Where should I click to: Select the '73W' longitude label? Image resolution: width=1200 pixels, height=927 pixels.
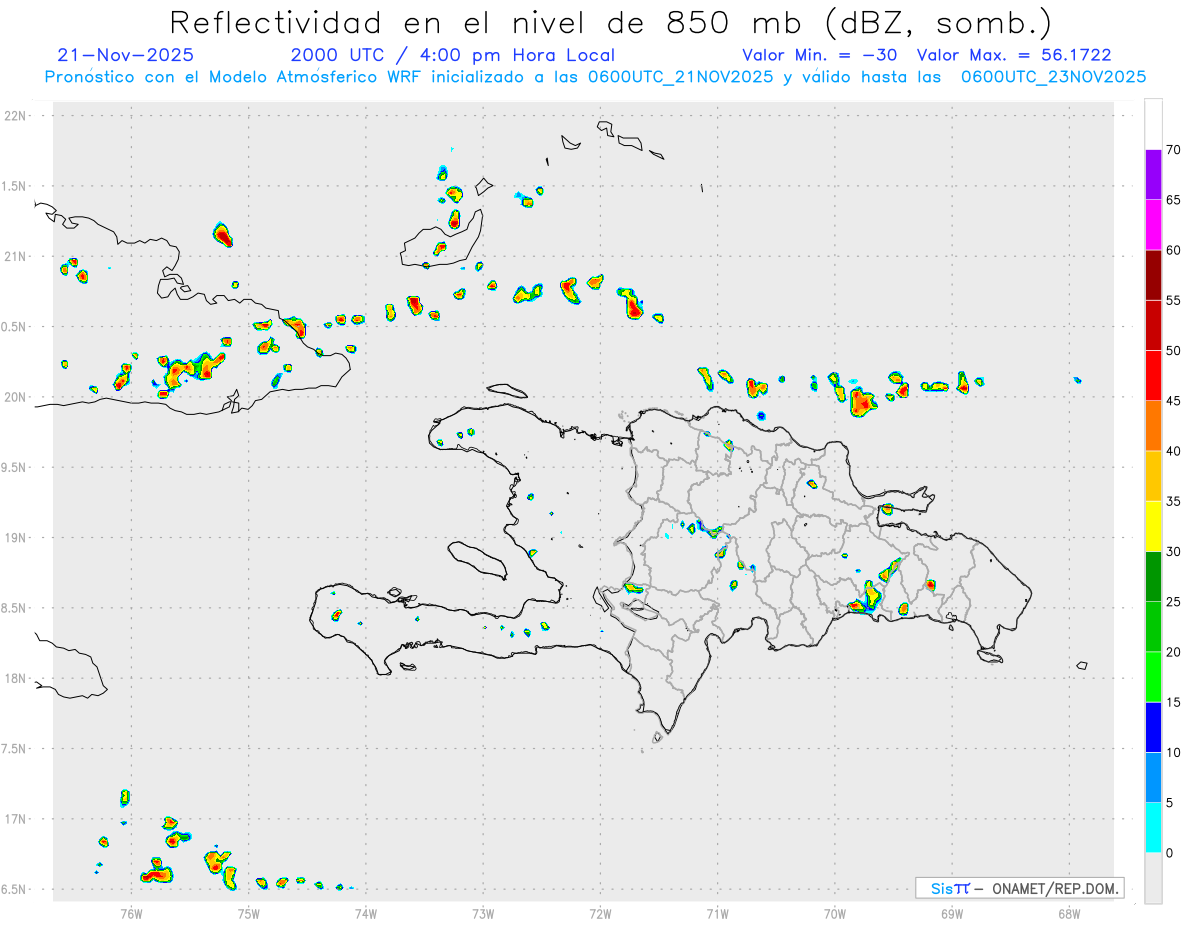pos(483,913)
